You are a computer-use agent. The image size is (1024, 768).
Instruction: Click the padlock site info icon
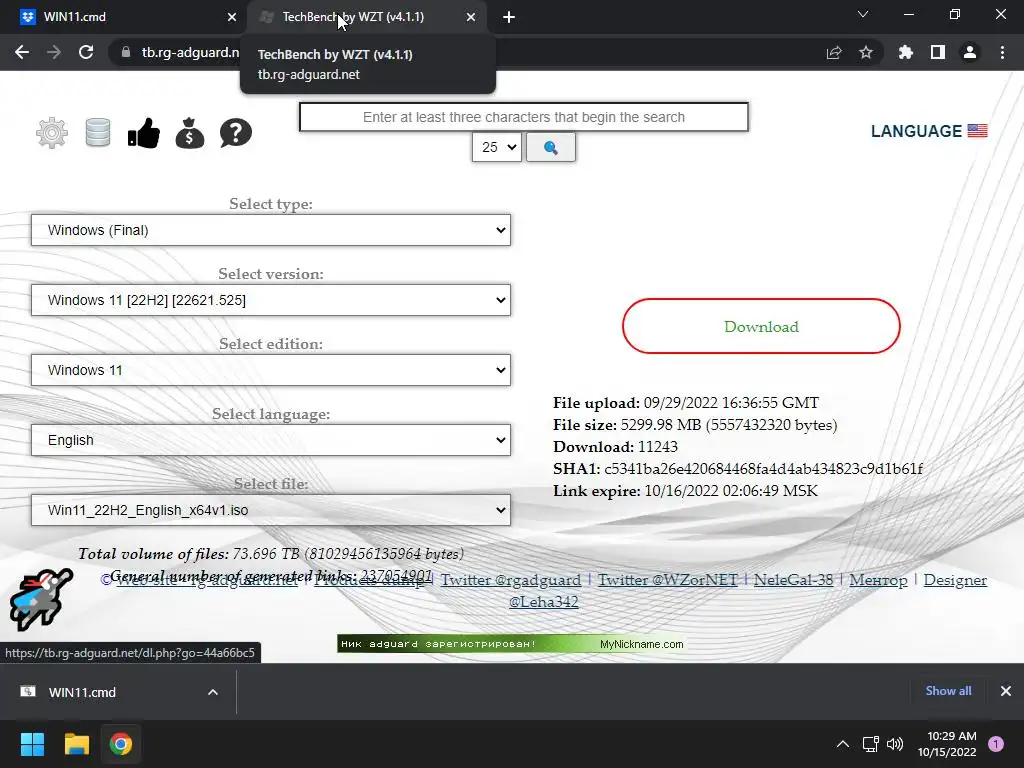(x=125, y=52)
